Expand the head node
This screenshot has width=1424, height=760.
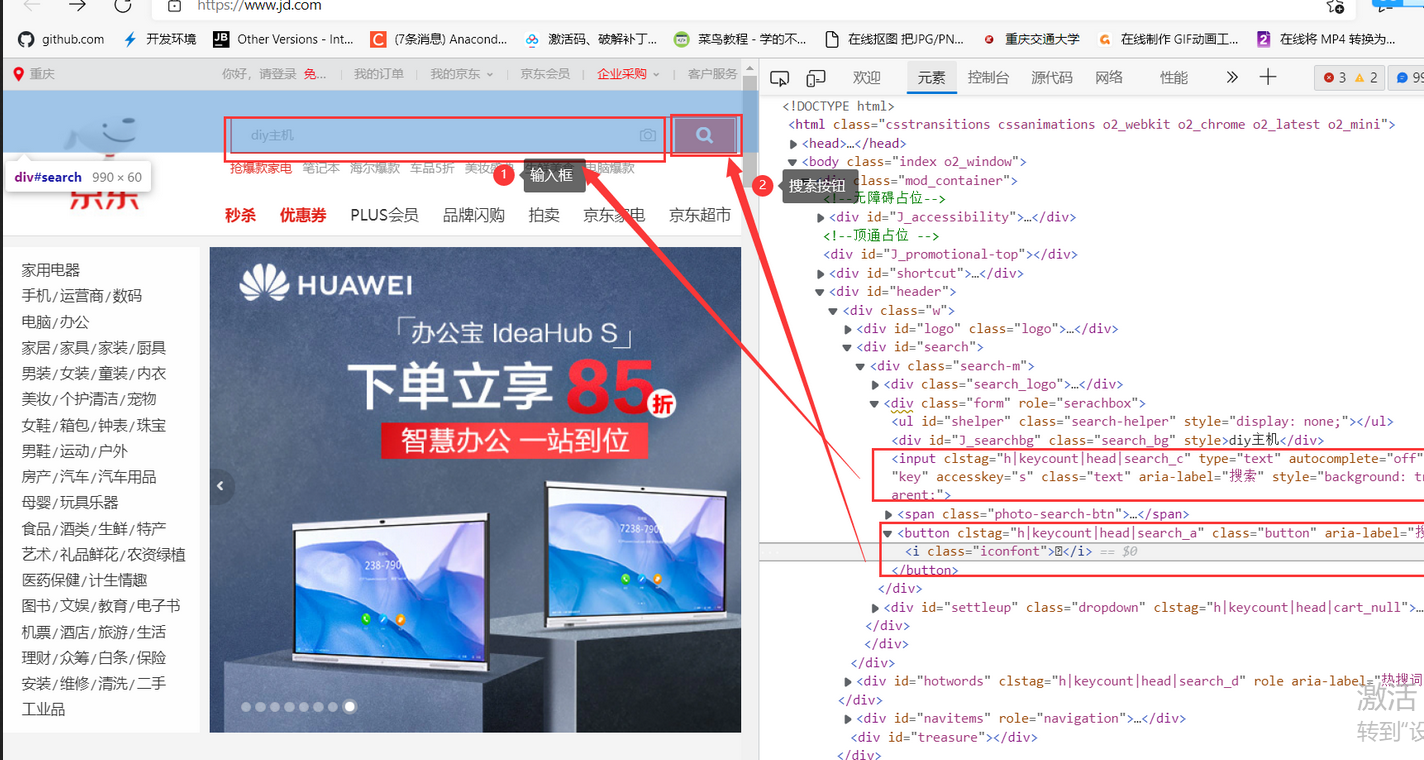[793, 143]
